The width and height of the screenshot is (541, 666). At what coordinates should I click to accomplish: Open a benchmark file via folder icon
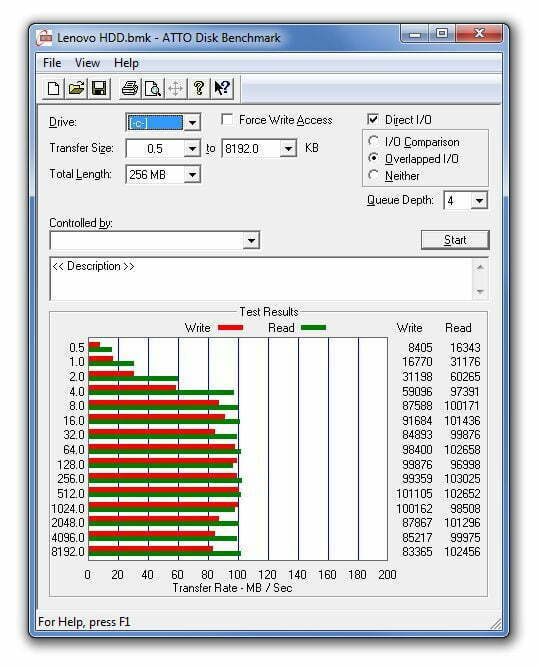pos(76,89)
